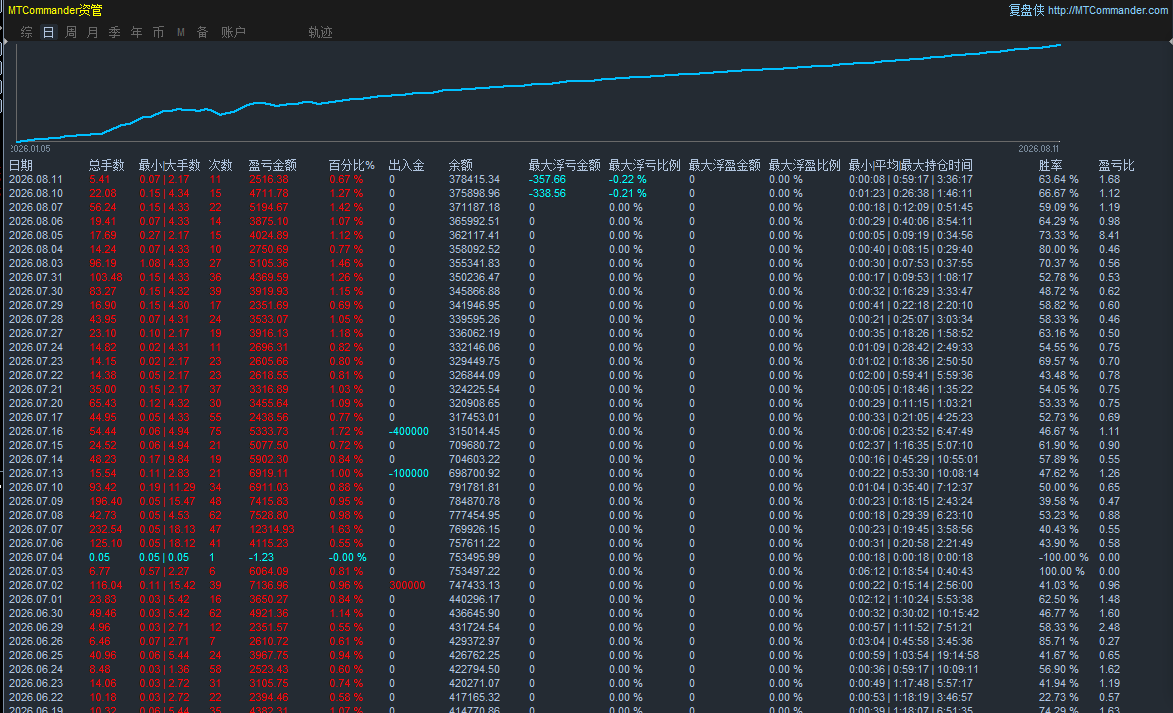Select the 8.41 profit-loss ratio cell
This screenshot has width=1173, height=713.
pos(1109,236)
